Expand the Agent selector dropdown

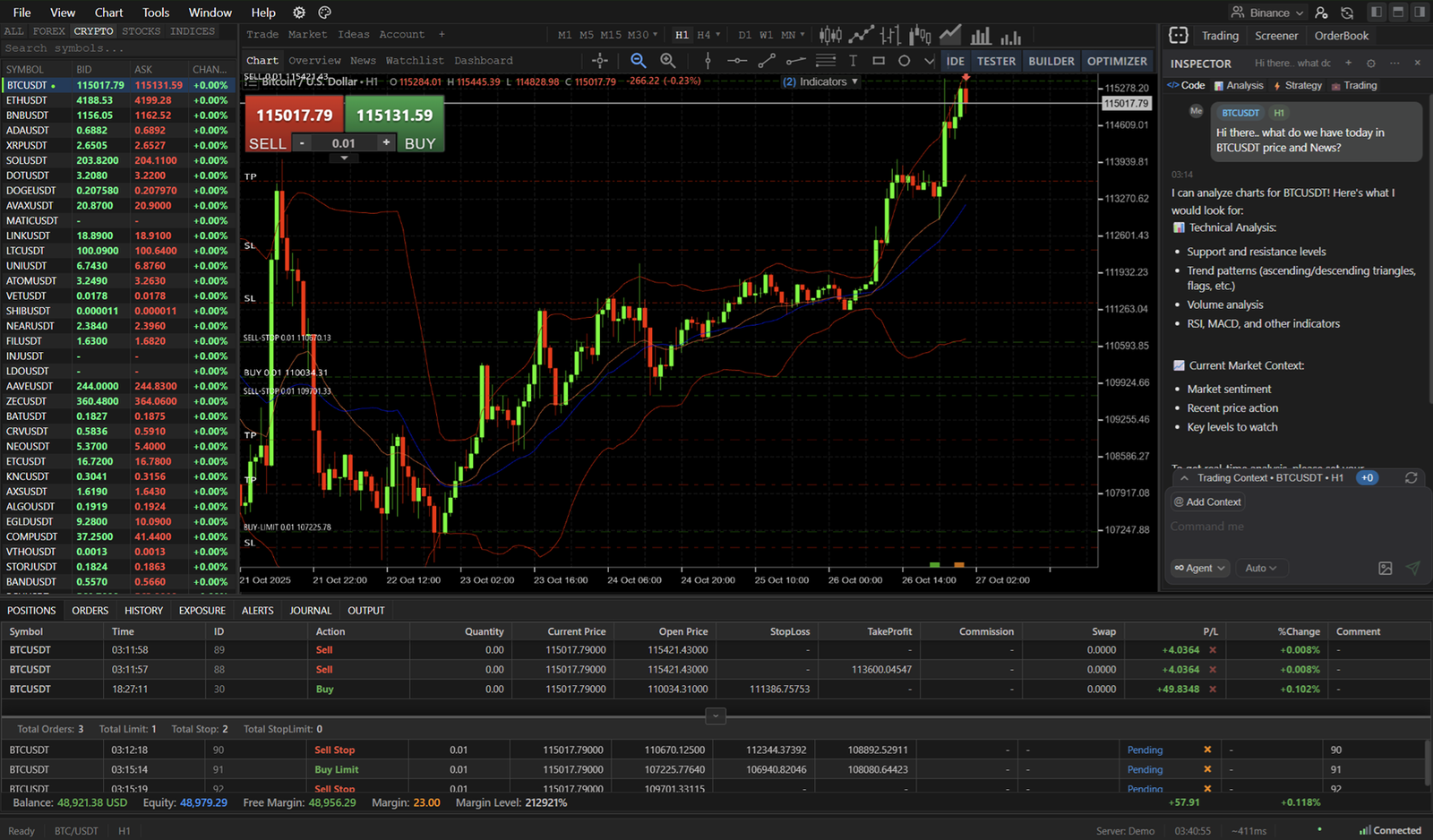1199,567
